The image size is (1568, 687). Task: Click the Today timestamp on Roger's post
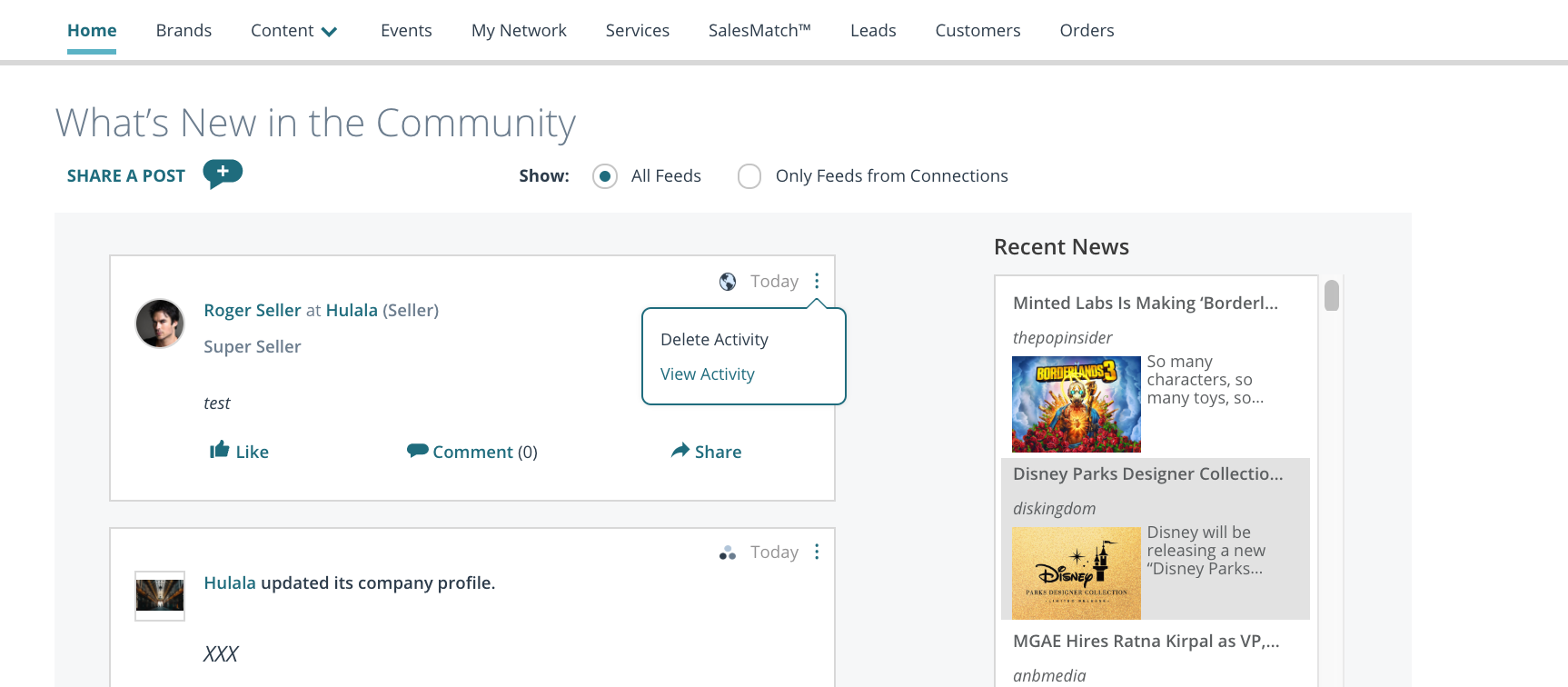[x=774, y=282]
